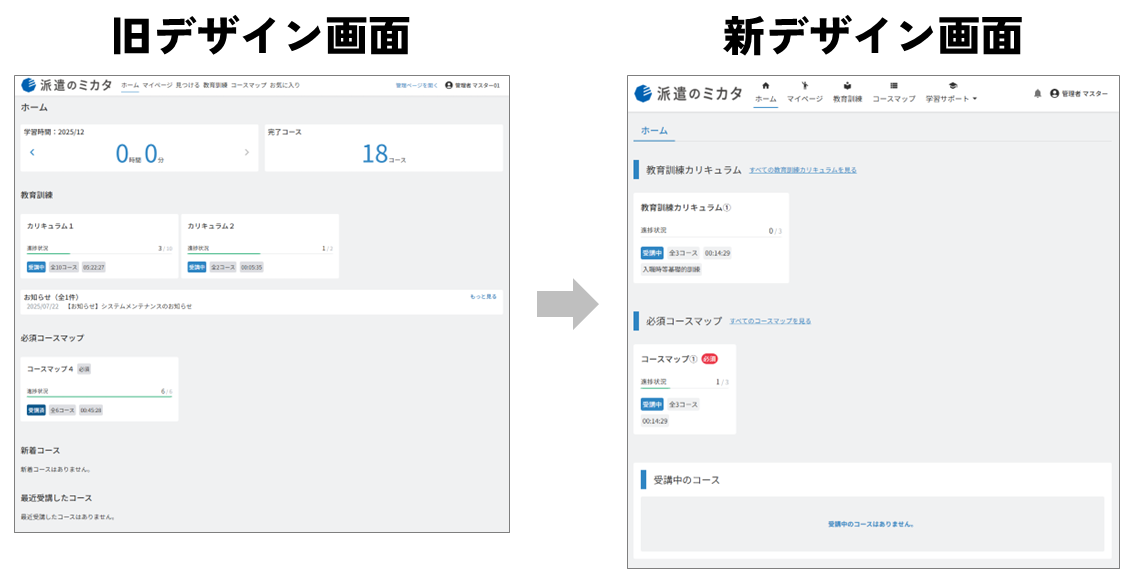Image resolution: width=1135 pixels, height=583 pixels.
Task: Click the red 必須 badge on コースマップ①
Action: point(709,359)
